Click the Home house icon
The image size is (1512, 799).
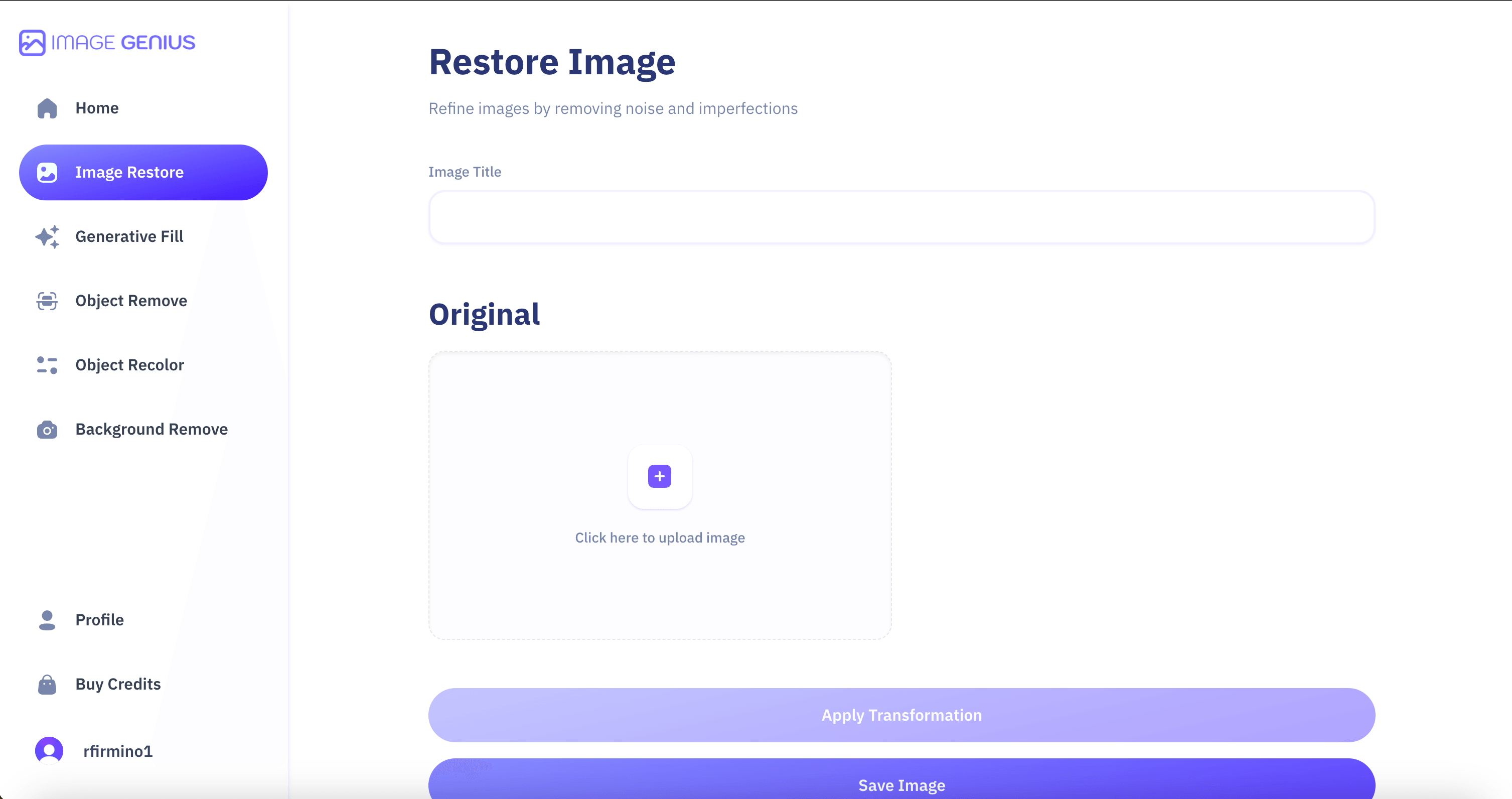click(47, 108)
